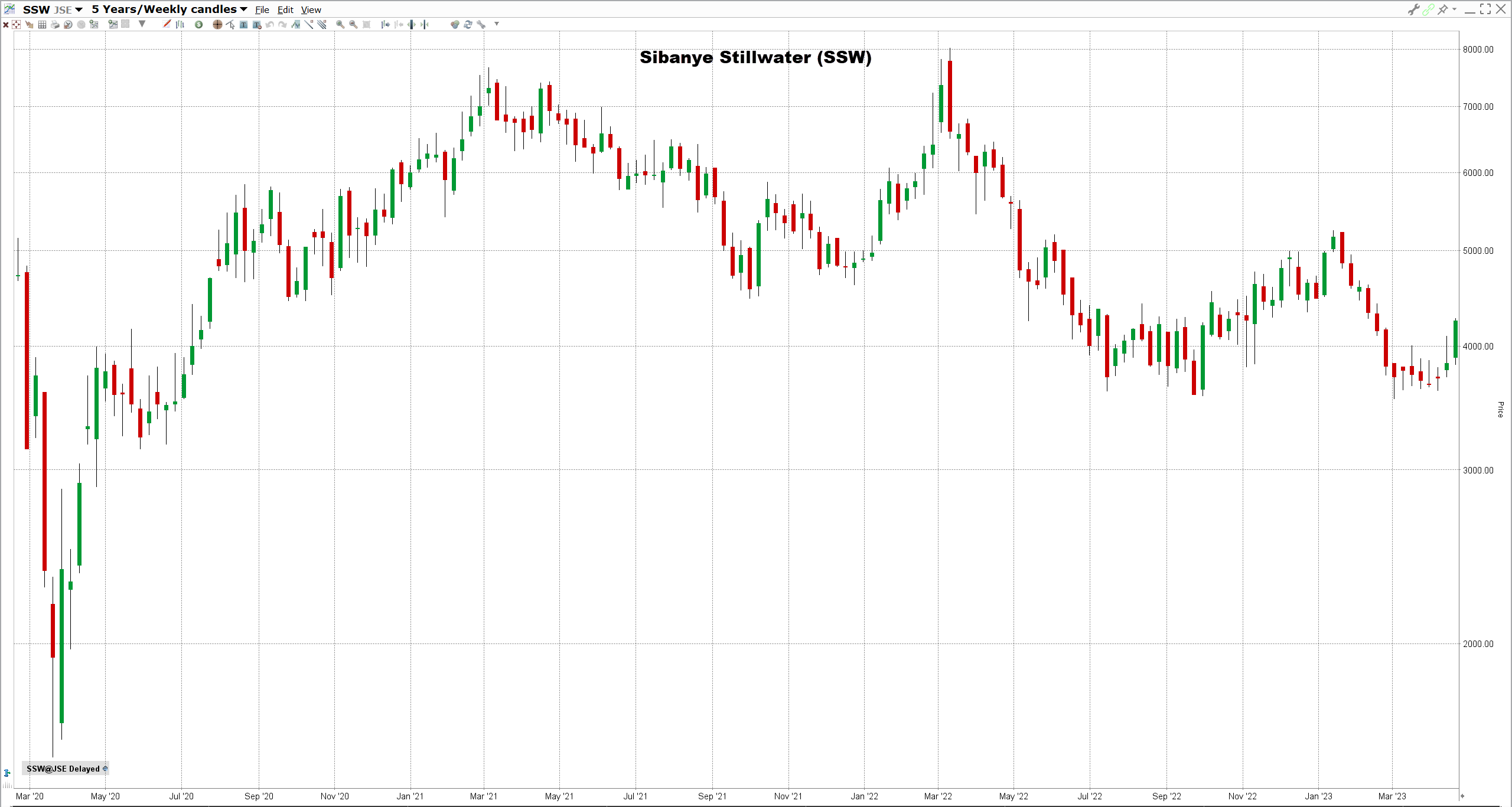Zoom in with the plus magnifier icon
Screen dimensions: 1512x807
coord(340,24)
